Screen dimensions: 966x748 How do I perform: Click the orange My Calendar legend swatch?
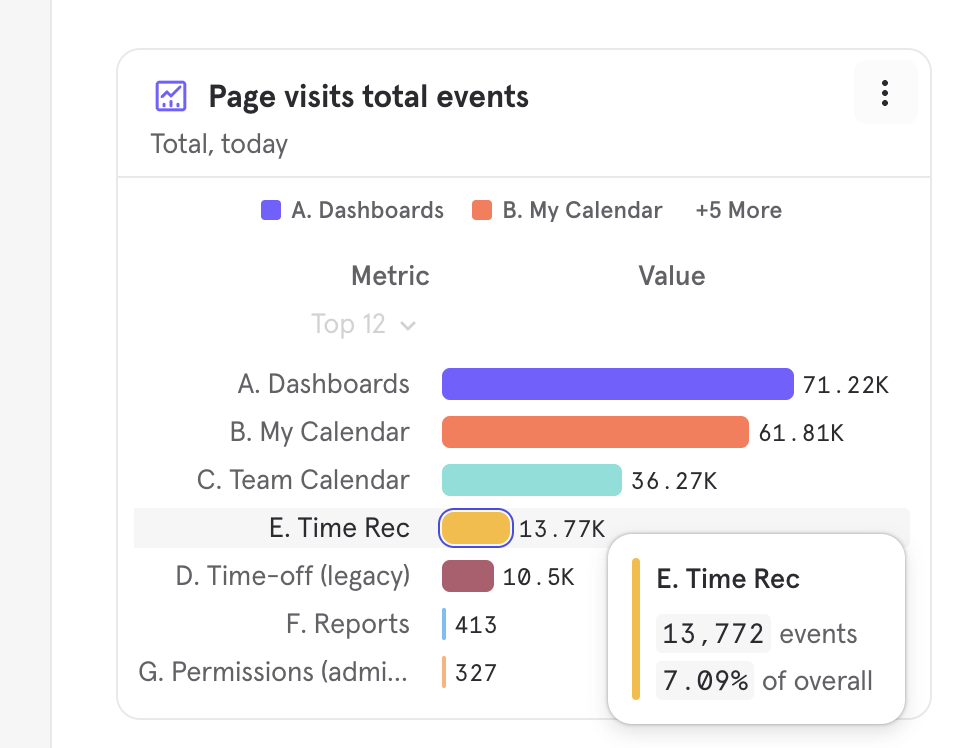coord(482,210)
